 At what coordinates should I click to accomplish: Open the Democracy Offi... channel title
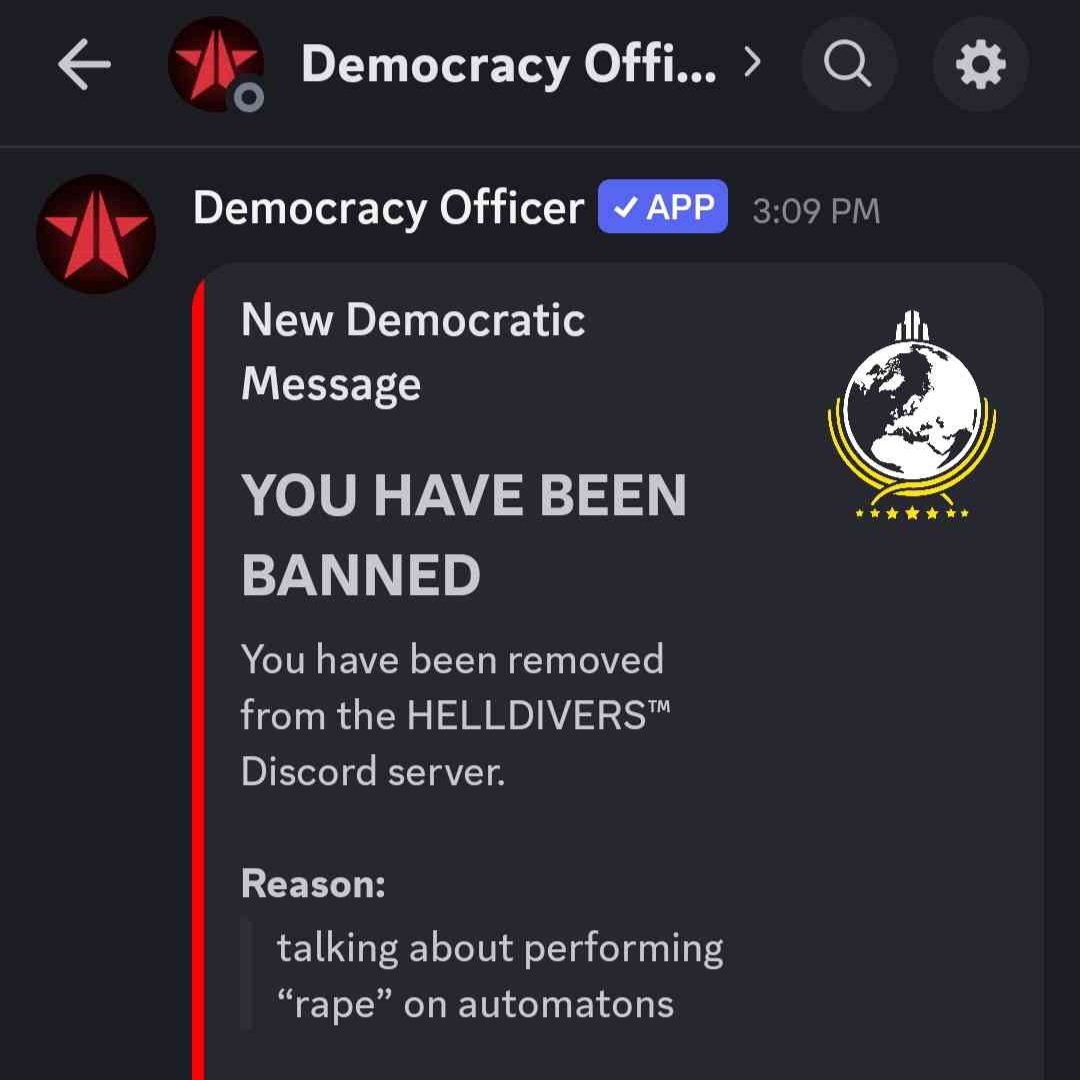pos(508,64)
